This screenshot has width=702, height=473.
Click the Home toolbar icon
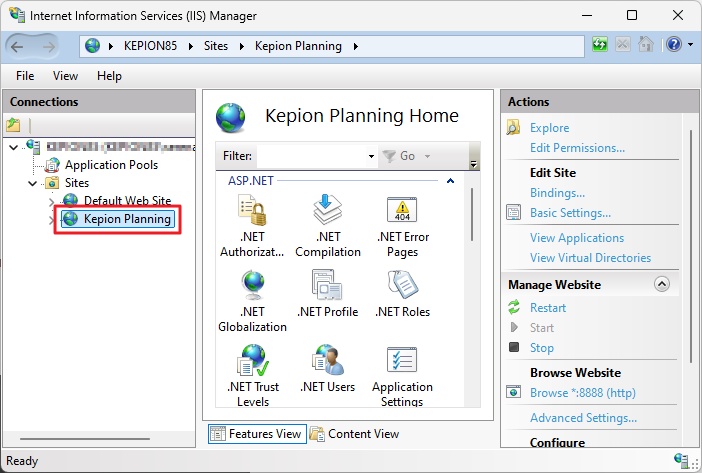pos(646,45)
